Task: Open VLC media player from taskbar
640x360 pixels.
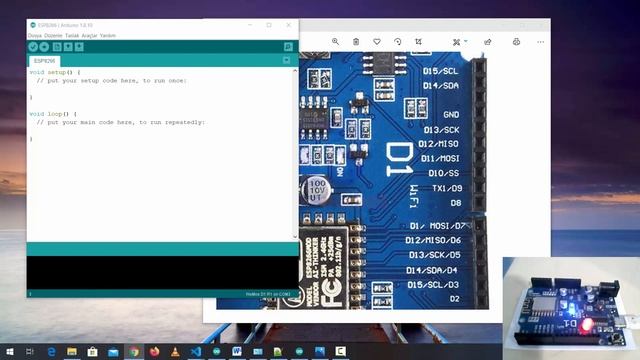Action: tap(175, 351)
